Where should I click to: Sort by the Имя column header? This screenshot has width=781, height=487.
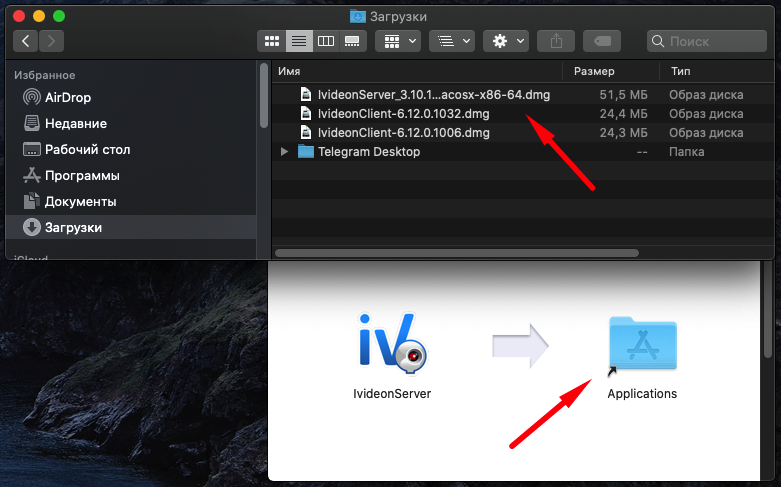coord(417,71)
